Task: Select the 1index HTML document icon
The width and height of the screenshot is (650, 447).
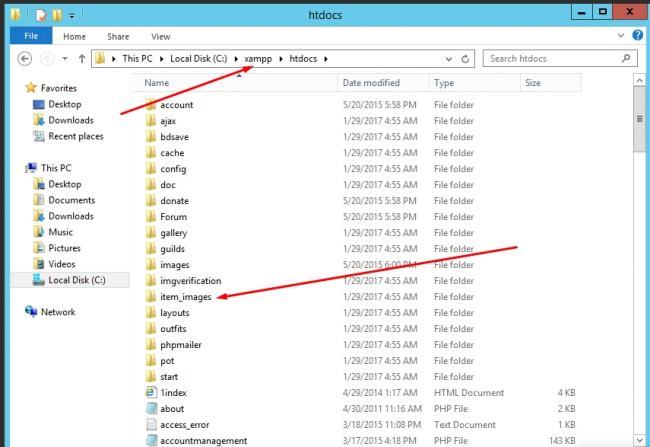Action: 151,392
